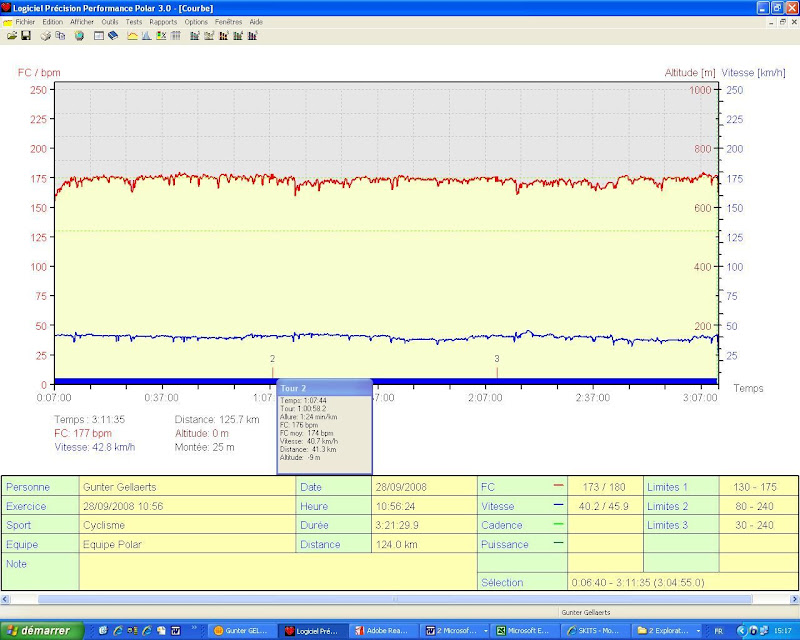Click the curve graph icon in toolbar

tap(132, 36)
